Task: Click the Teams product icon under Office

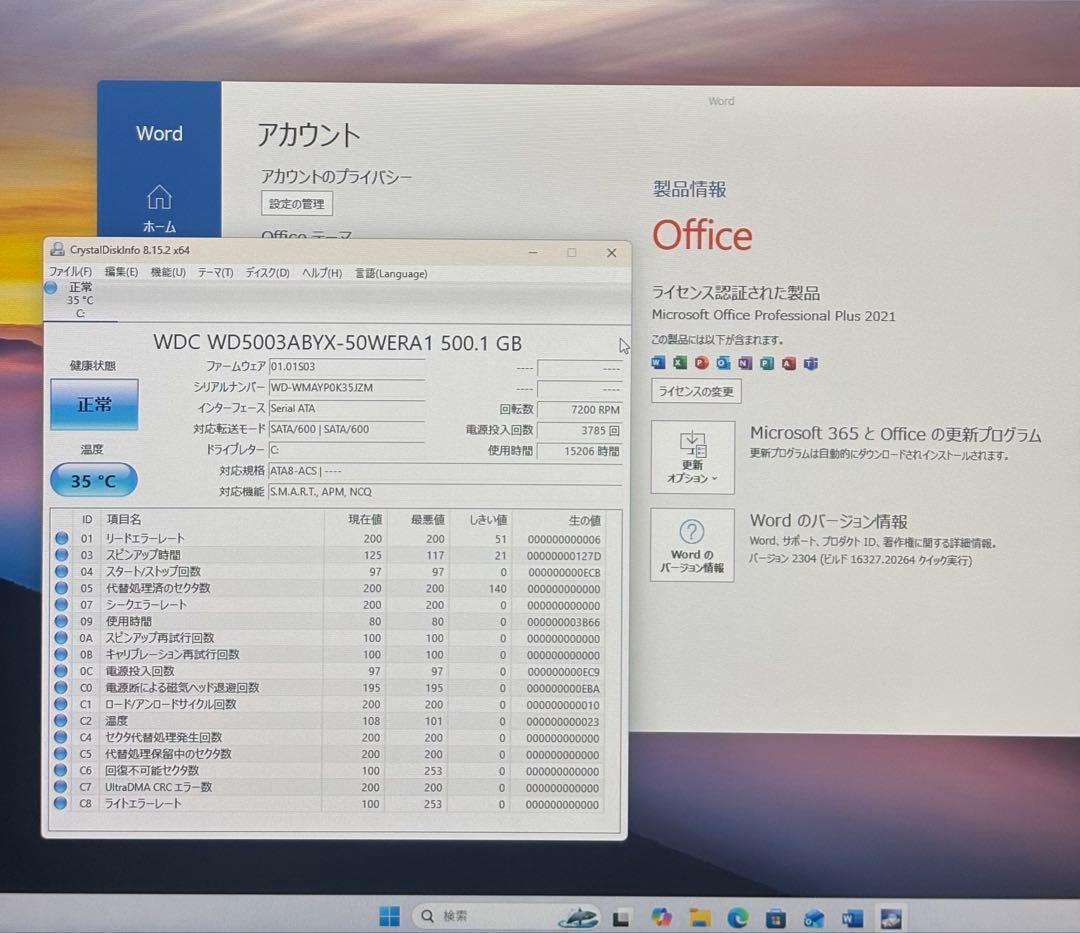Action: click(811, 363)
